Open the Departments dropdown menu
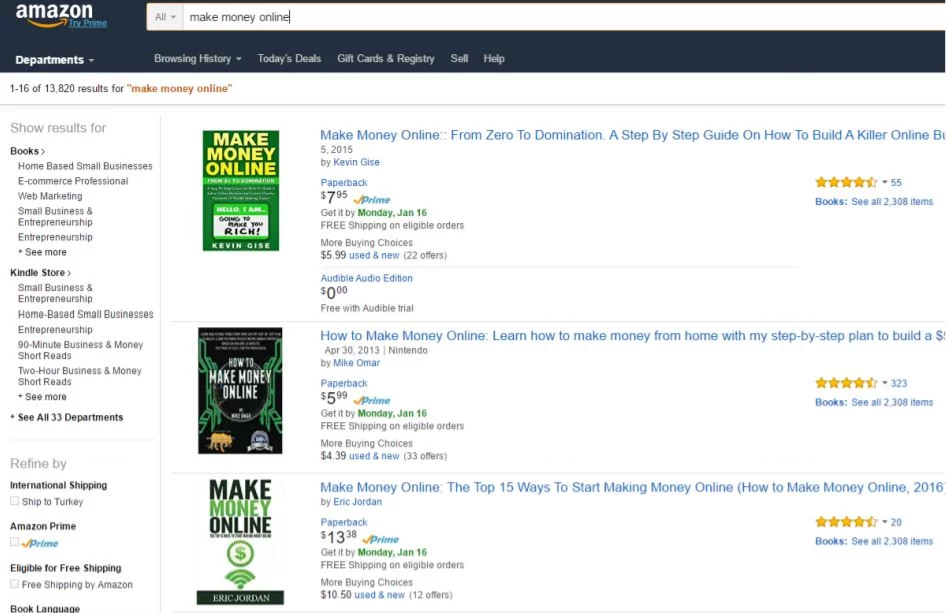This screenshot has width=947, height=613. click(x=54, y=60)
